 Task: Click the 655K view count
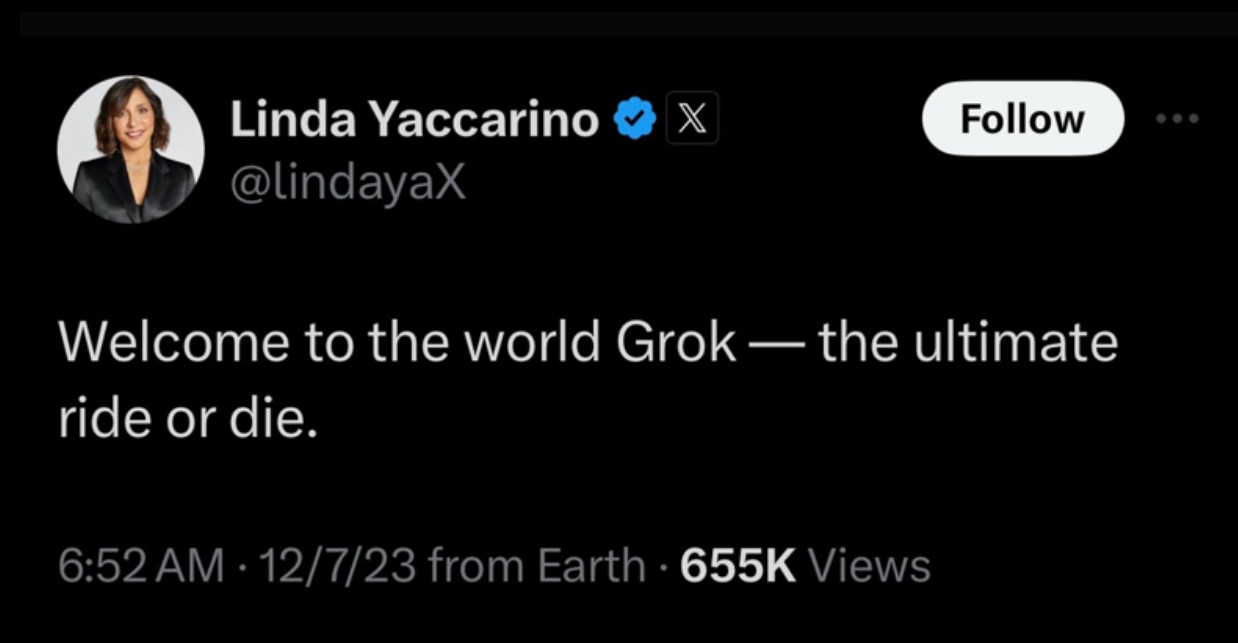[x=738, y=566]
